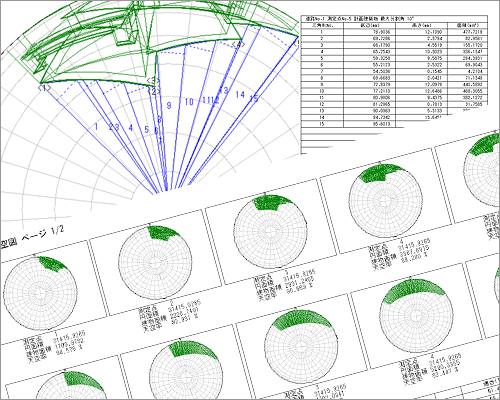Click blue triangle number 1 in the fan diagram
The height and width of the screenshot is (400, 500).
pyautogui.click(x=96, y=127)
